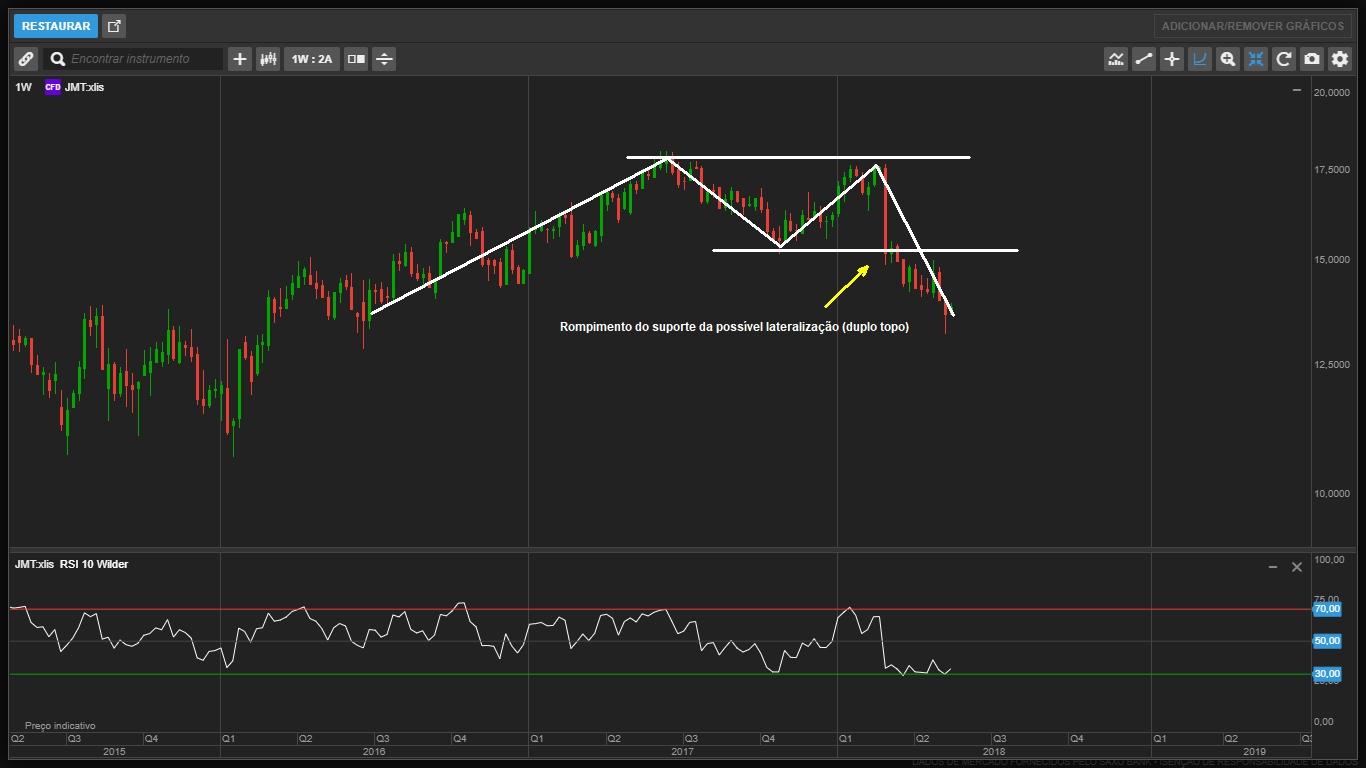Toggle the auto-fit compress arrows button
The width and height of the screenshot is (1366, 768).
click(x=1256, y=59)
